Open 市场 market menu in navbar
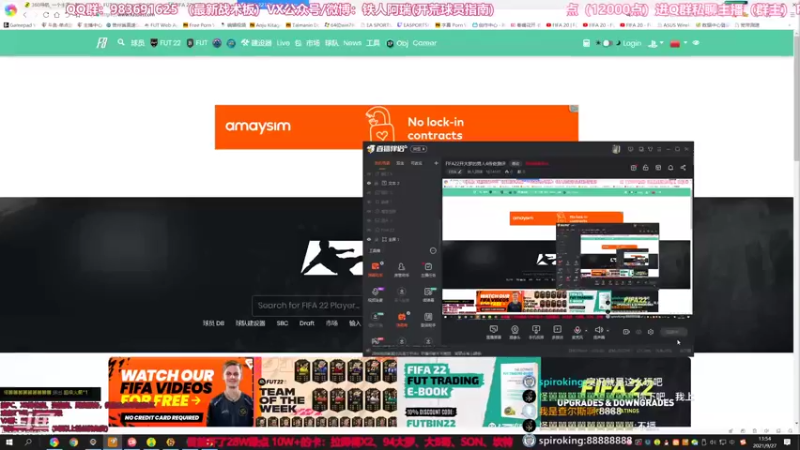800x450 pixels. [x=313, y=43]
